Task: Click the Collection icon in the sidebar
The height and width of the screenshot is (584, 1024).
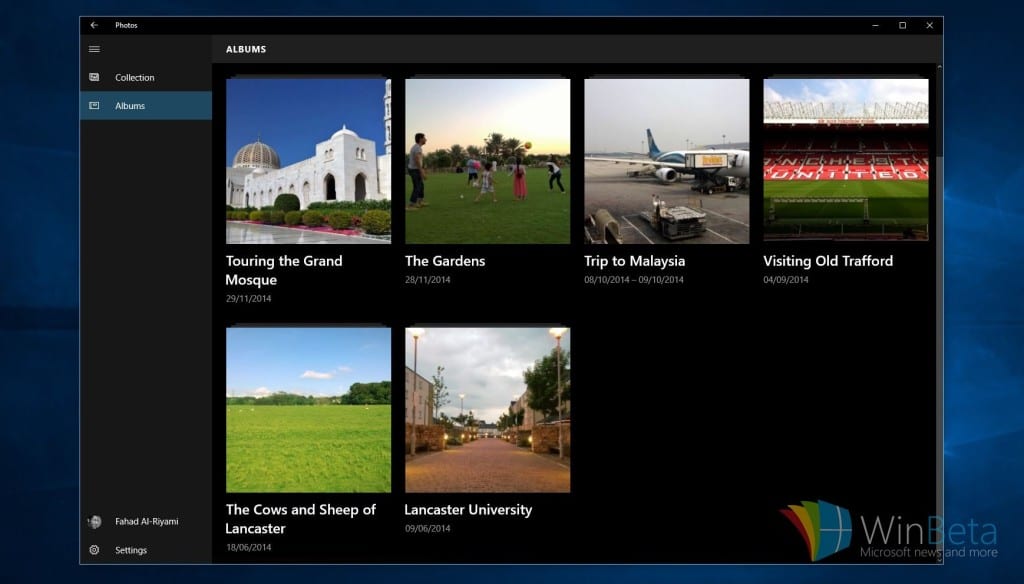Action: 94,77
